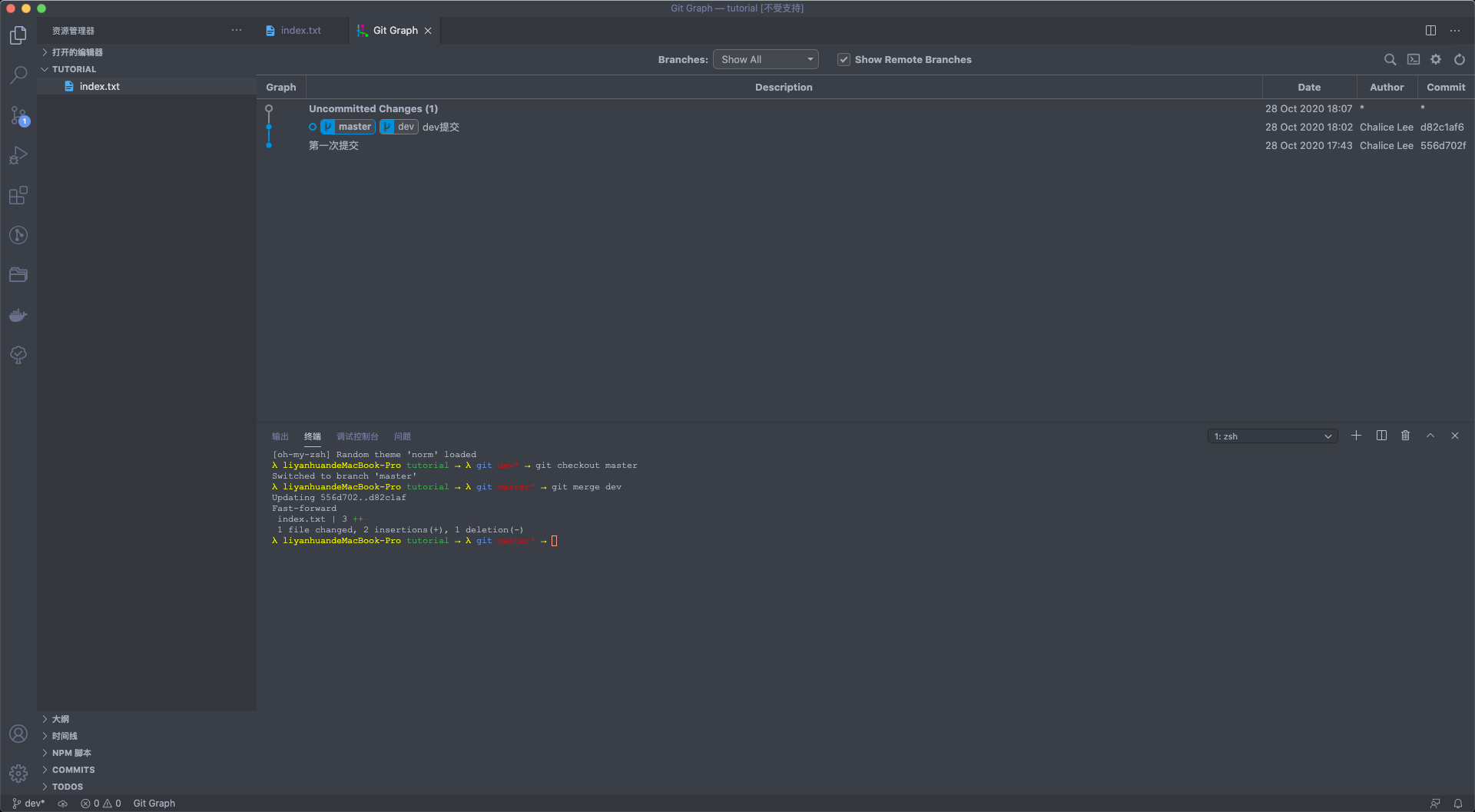1475x812 pixels.
Task: Open the Extensions view icon
Action: [18, 196]
